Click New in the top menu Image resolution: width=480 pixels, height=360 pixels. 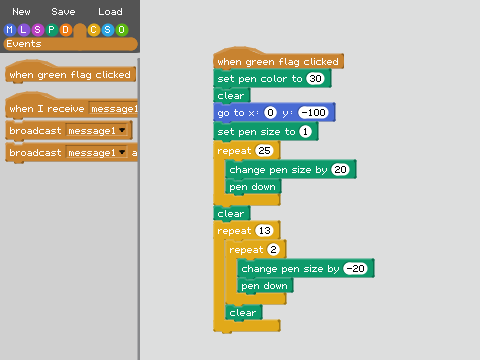(21, 12)
